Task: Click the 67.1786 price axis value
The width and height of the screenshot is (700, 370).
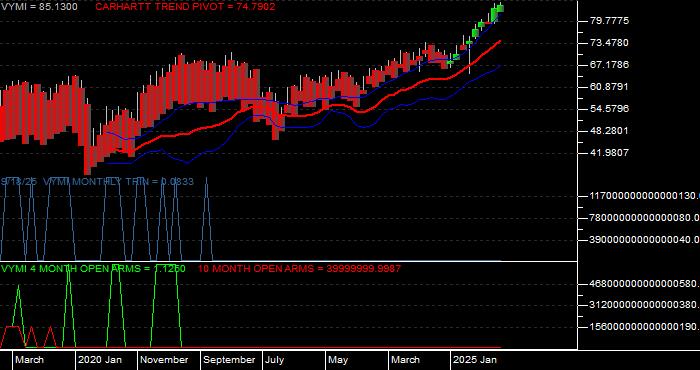Action: pos(610,65)
